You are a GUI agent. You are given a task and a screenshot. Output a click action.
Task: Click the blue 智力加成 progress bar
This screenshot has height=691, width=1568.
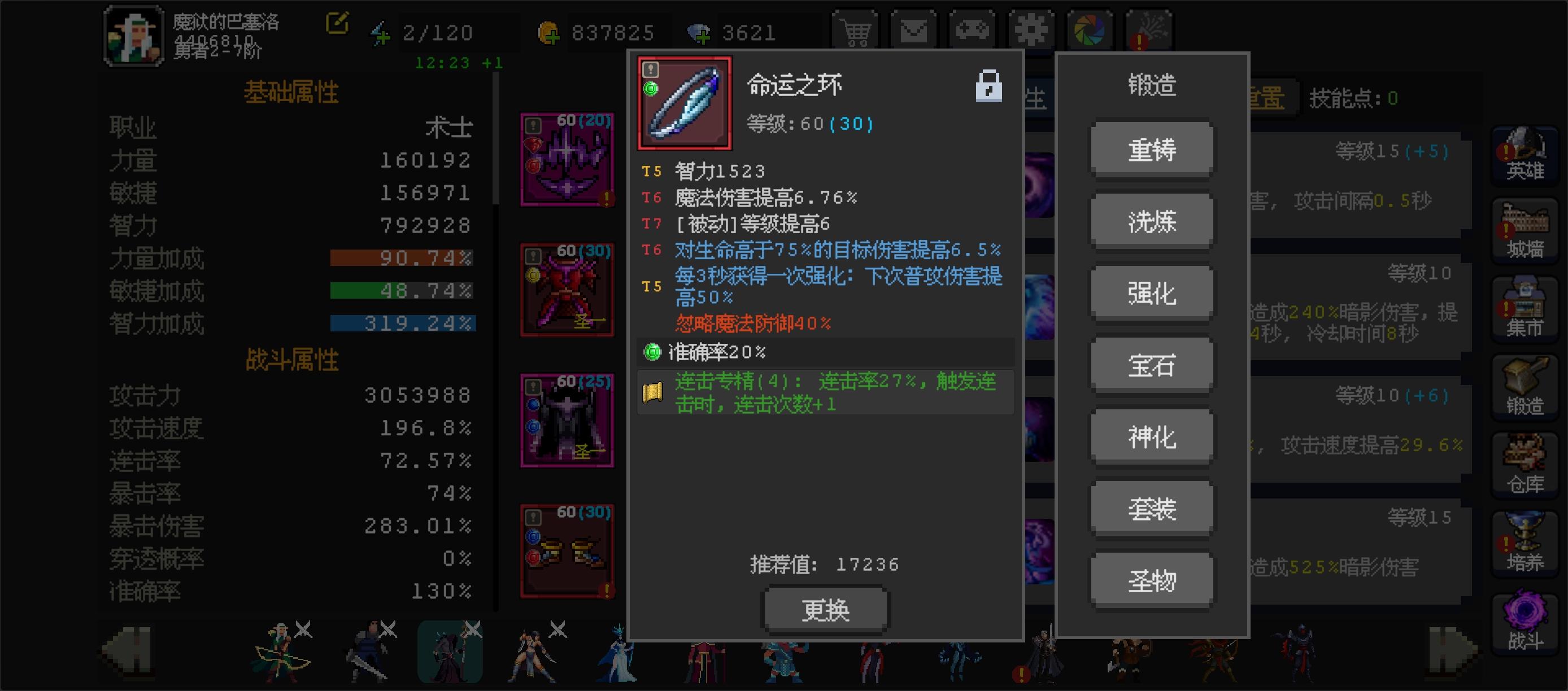[402, 323]
